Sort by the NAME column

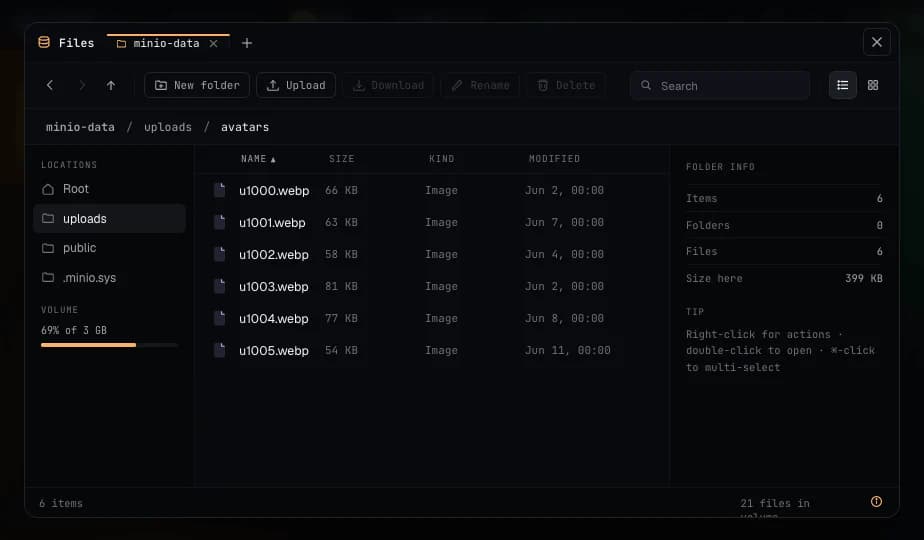(x=258, y=159)
